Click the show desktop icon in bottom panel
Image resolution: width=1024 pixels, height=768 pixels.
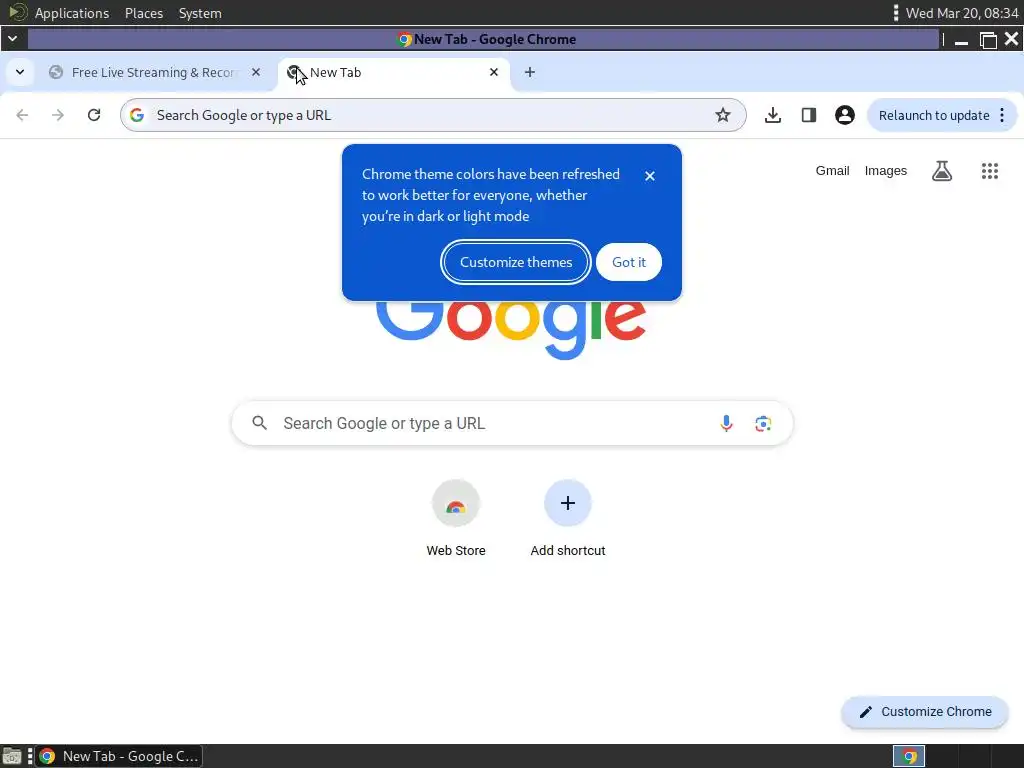coord(11,756)
